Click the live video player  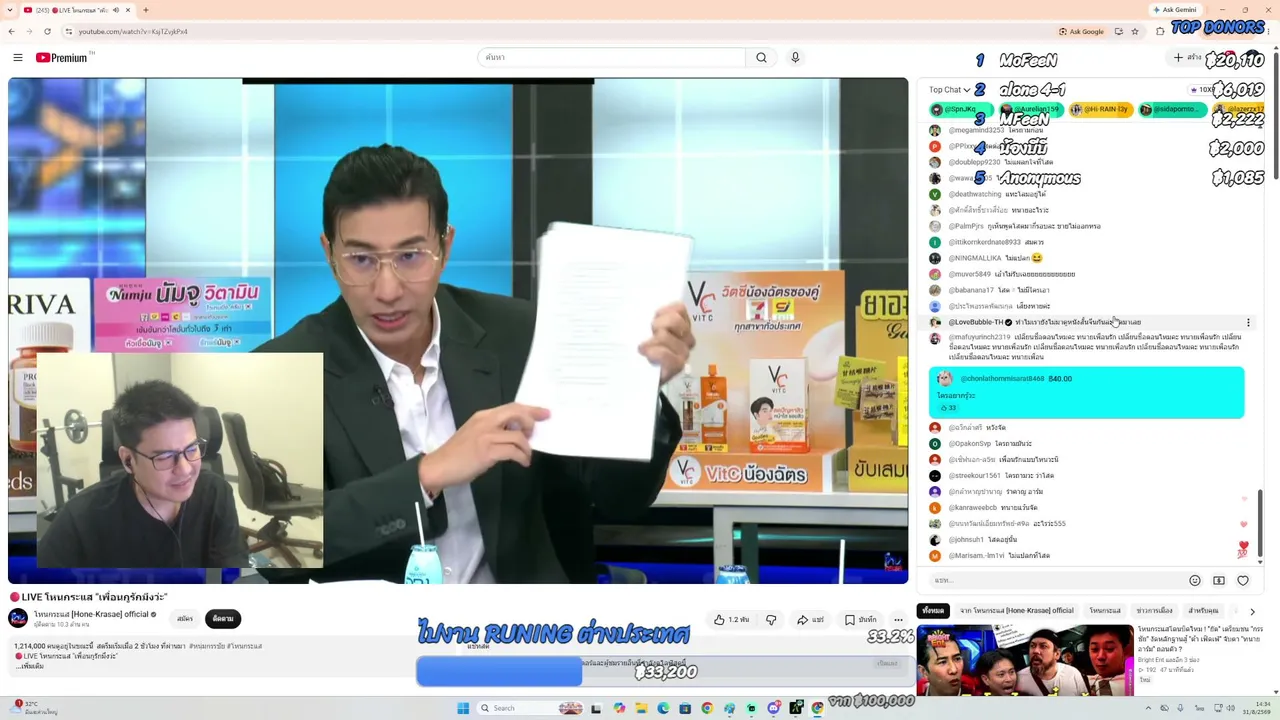(458, 330)
